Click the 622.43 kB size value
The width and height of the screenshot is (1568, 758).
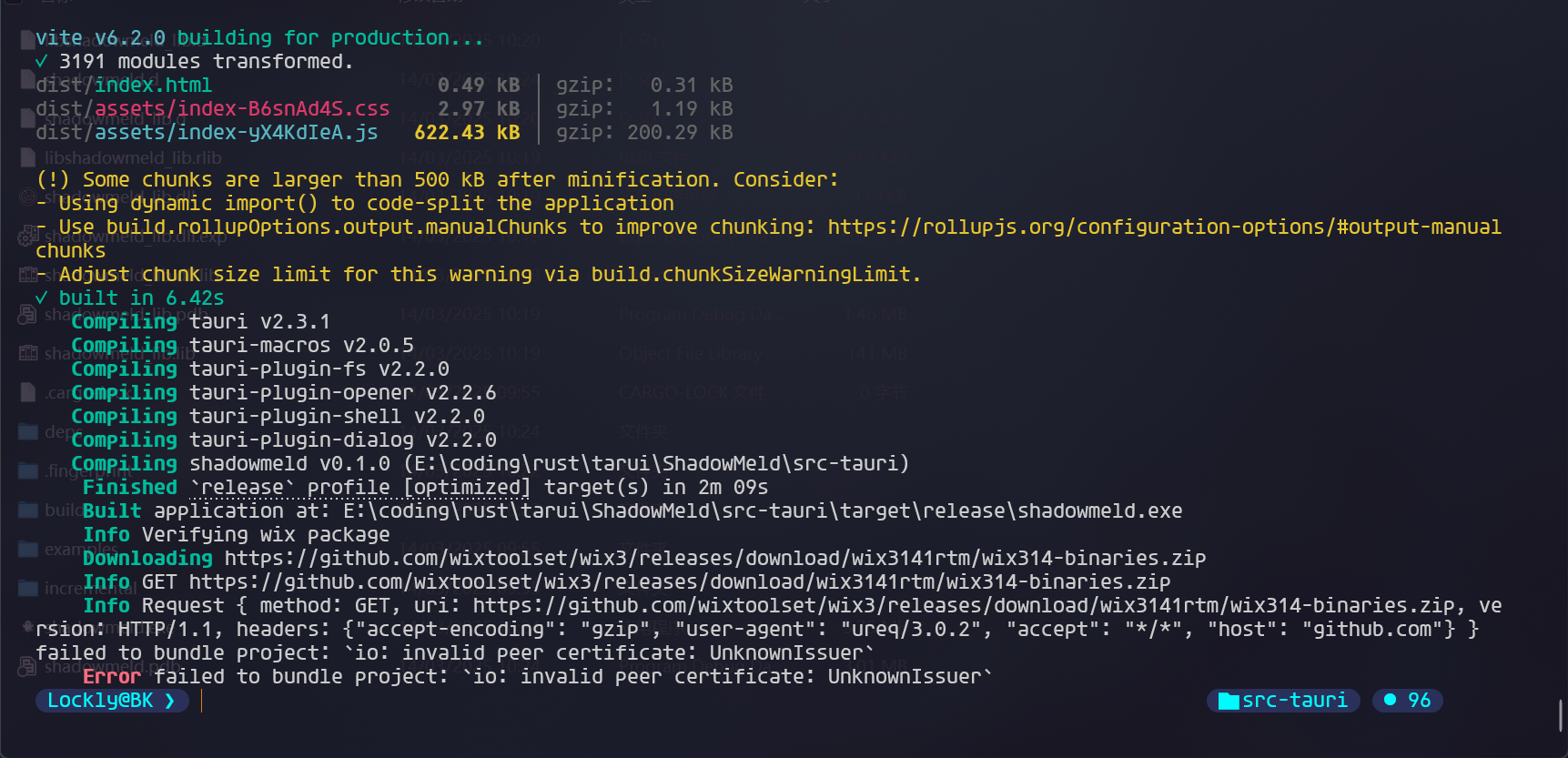[467, 132]
